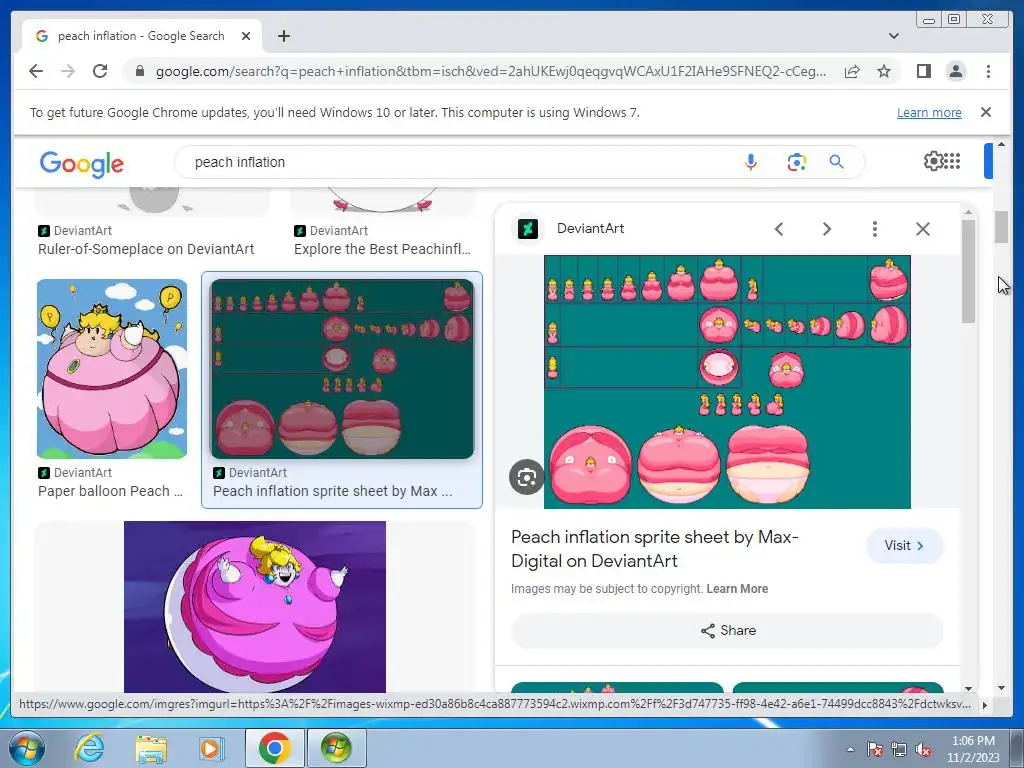This screenshot has width=1024, height=768.
Task: Submit search with magnifier icon
Action: (x=836, y=162)
